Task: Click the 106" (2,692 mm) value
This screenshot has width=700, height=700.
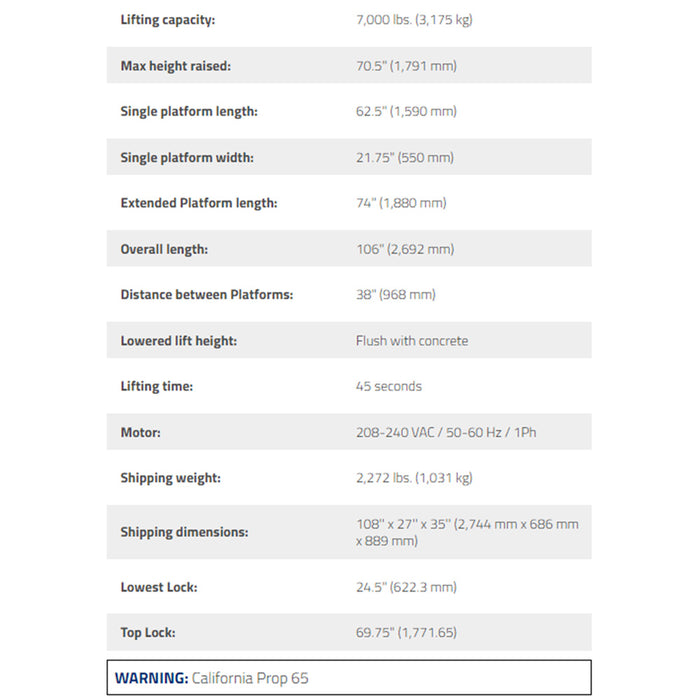Action: (405, 249)
